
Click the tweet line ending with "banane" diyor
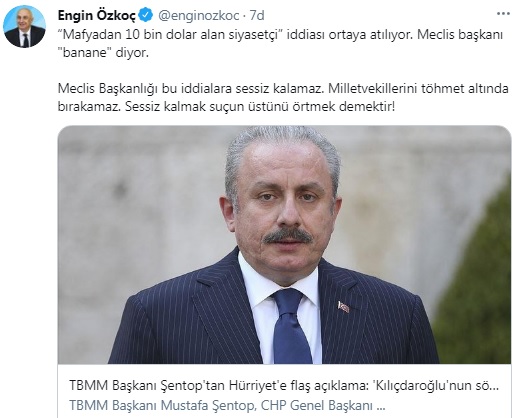pos(103,53)
